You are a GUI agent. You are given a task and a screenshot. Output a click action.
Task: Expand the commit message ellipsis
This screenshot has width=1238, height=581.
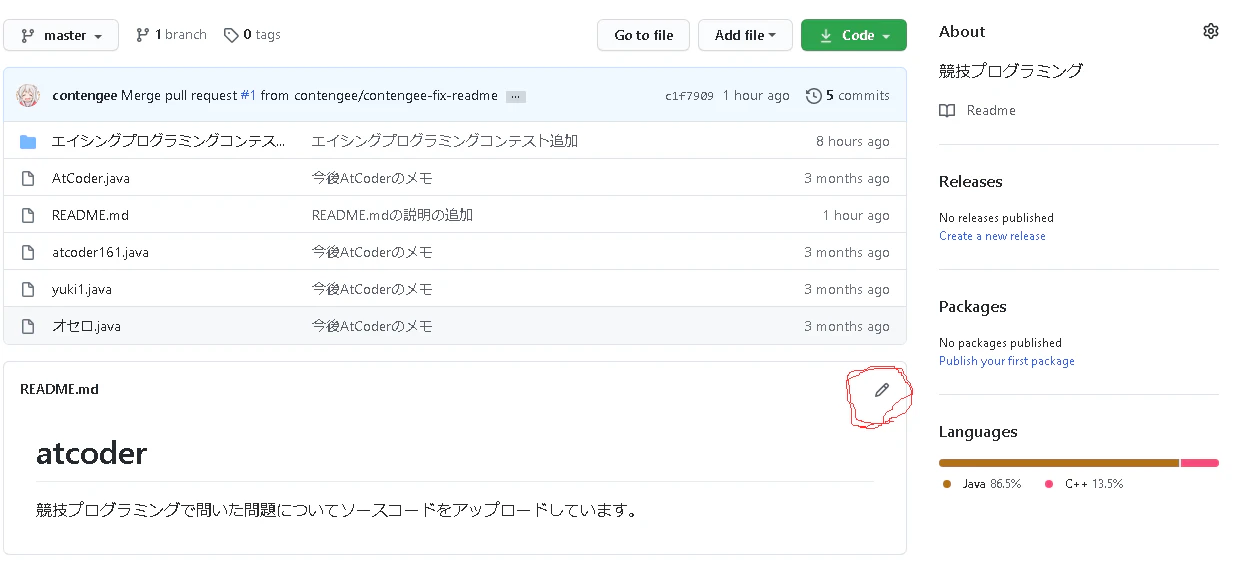515,97
